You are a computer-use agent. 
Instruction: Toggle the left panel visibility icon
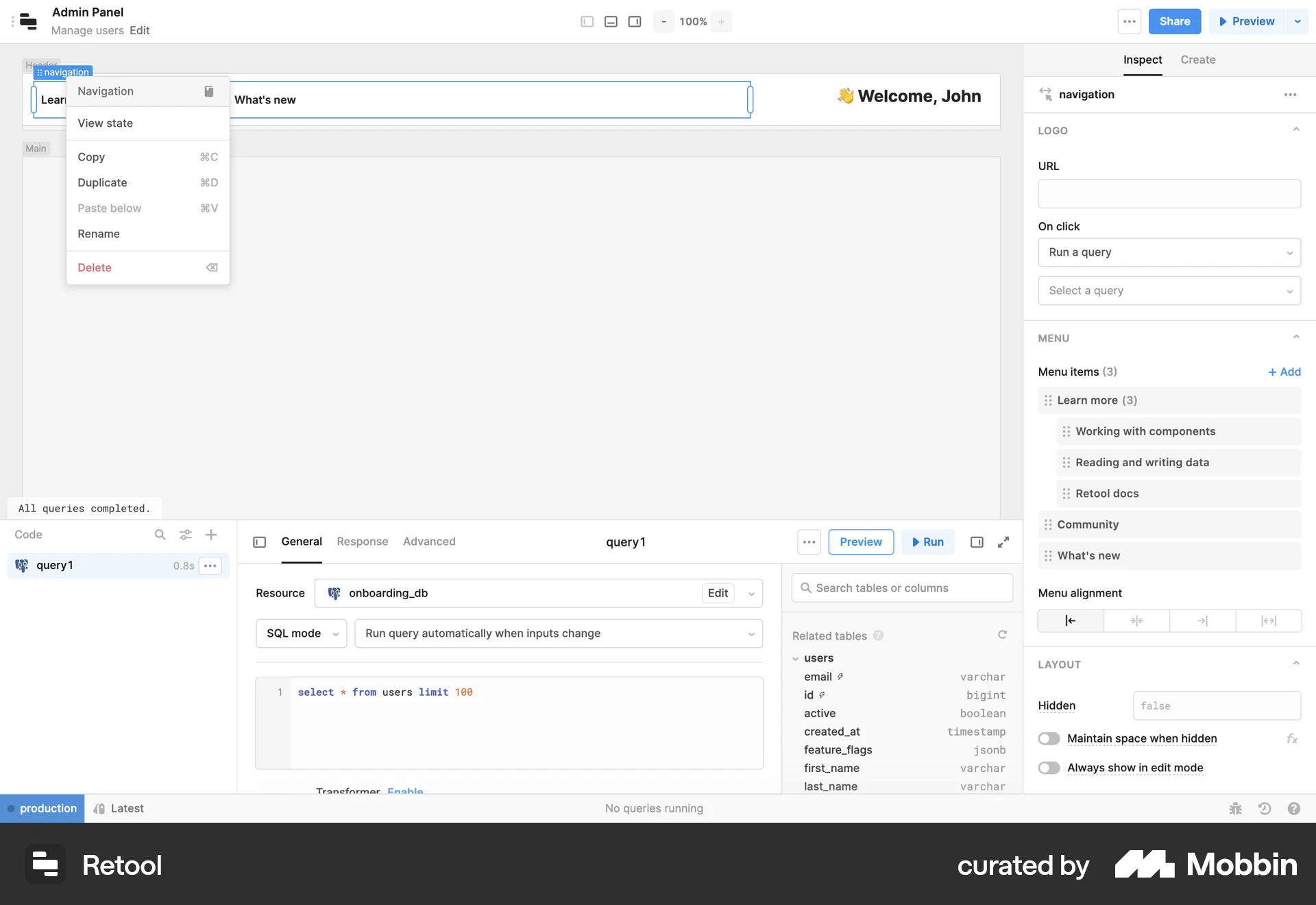pos(586,21)
